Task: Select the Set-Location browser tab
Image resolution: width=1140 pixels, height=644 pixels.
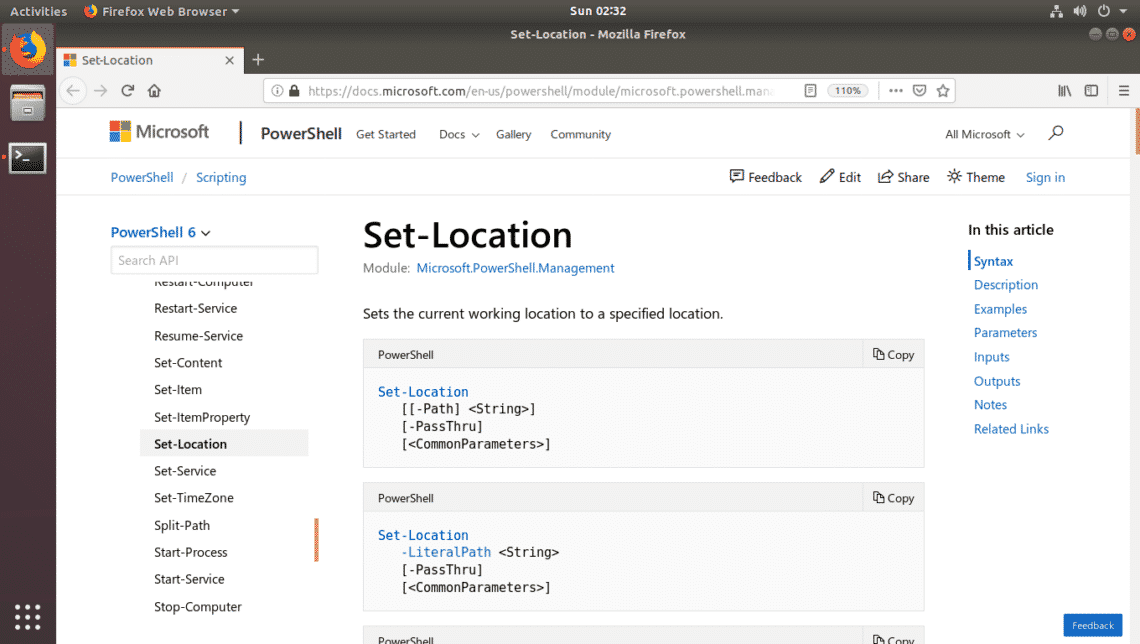Action: point(150,60)
